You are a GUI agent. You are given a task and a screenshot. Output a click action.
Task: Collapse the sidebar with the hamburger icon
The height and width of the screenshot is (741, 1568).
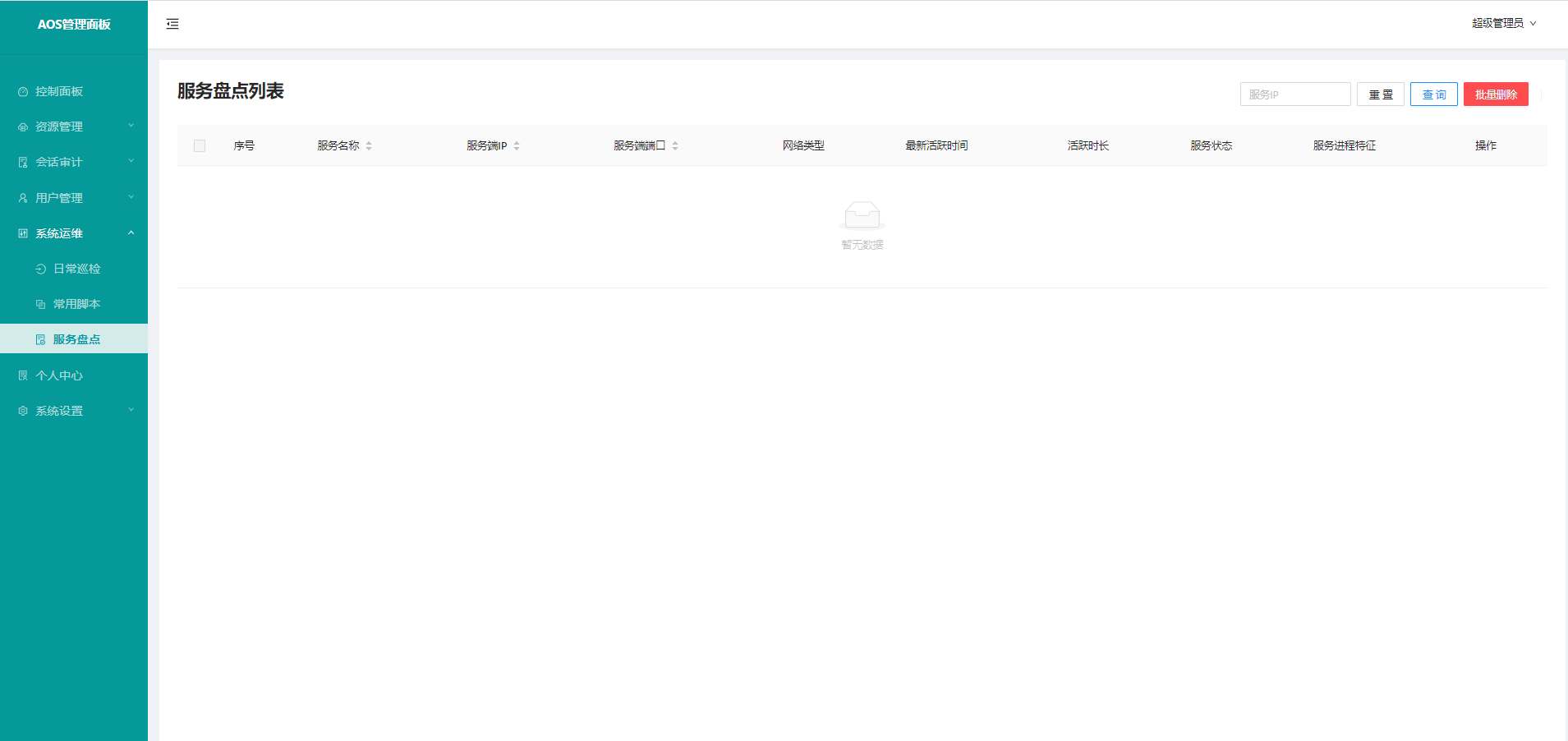click(172, 24)
